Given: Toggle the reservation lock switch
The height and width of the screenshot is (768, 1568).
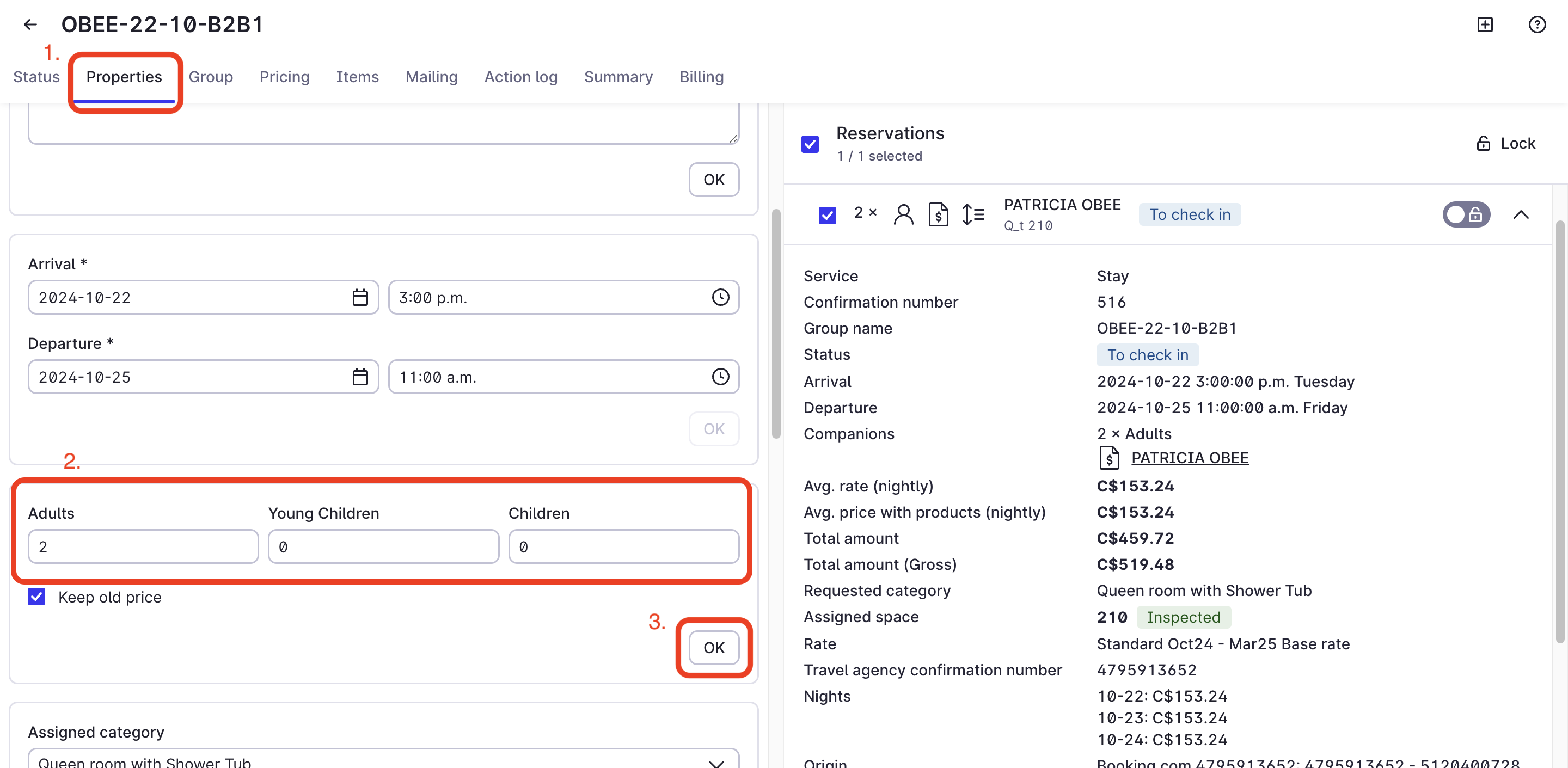Looking at the screenshot, I should [x=1465, y=214].
